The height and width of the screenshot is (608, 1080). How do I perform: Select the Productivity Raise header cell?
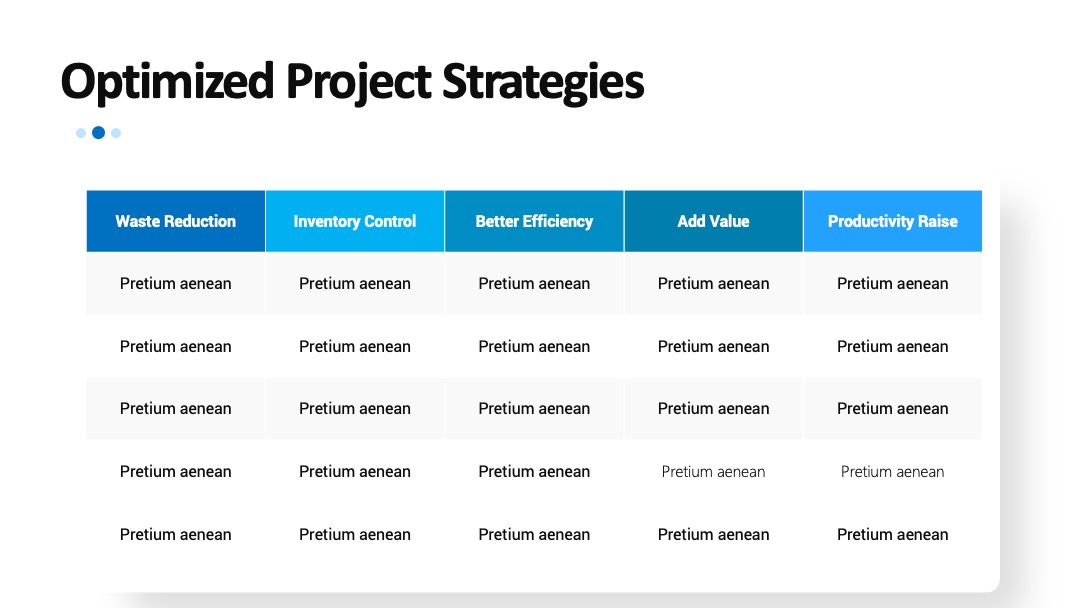[893, 221]
